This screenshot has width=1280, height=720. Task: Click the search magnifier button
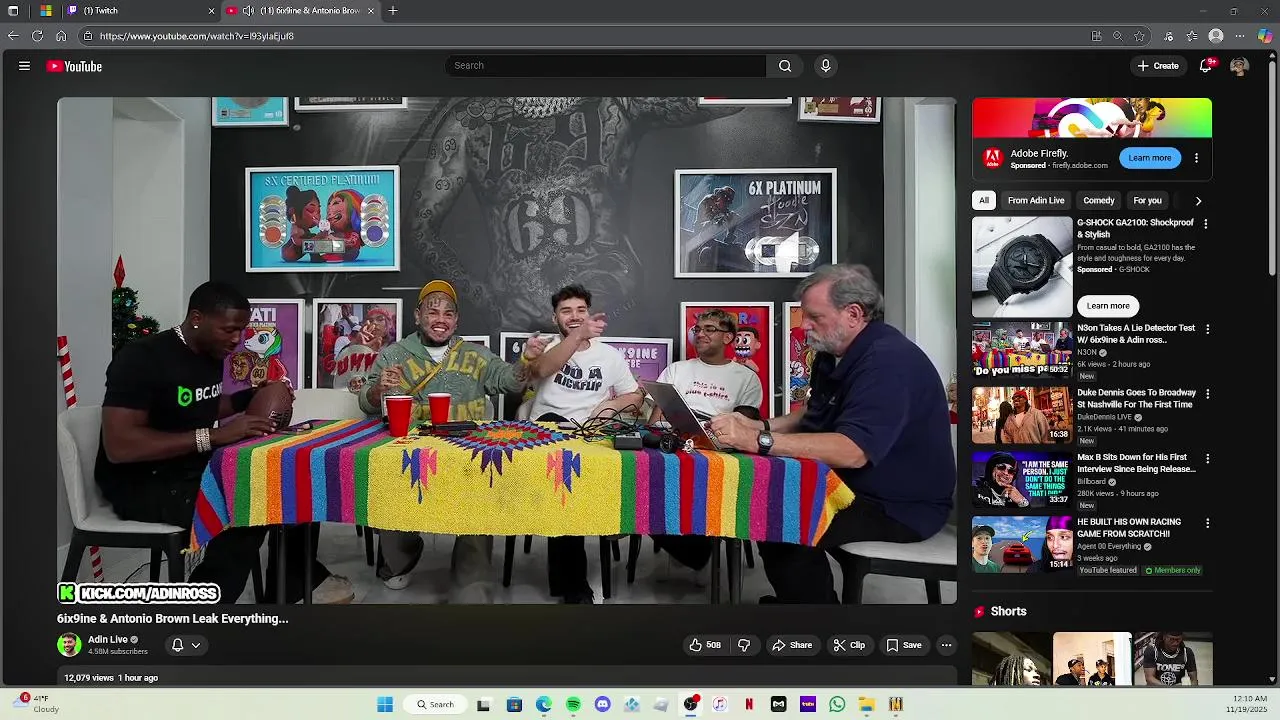[x=785, y=66]
